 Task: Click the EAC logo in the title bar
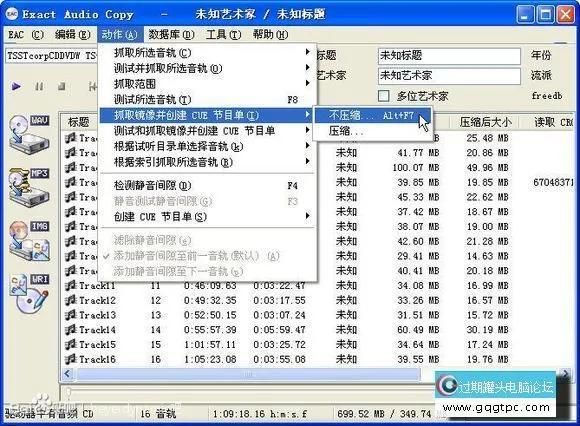12,14
